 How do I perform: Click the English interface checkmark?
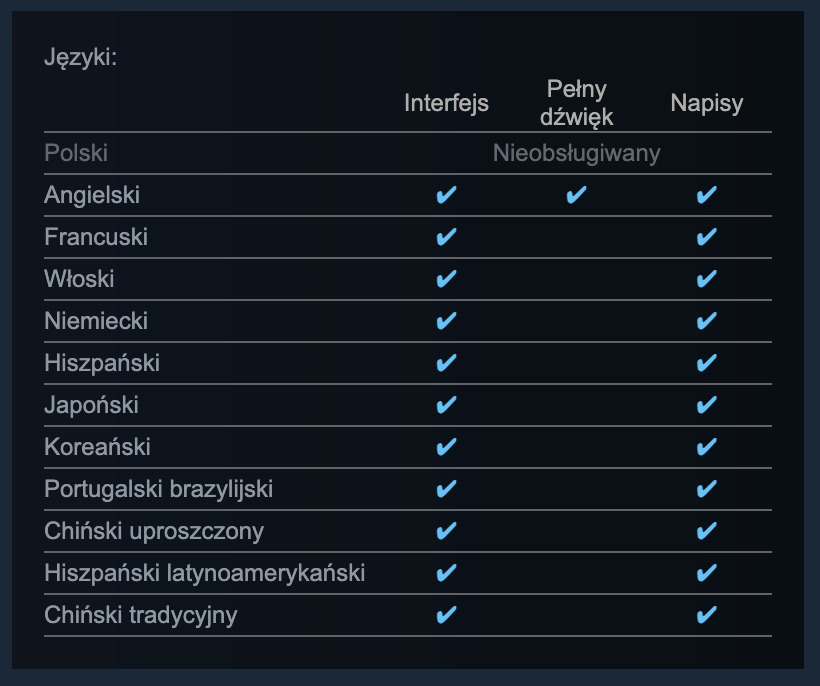coord(447,195)
